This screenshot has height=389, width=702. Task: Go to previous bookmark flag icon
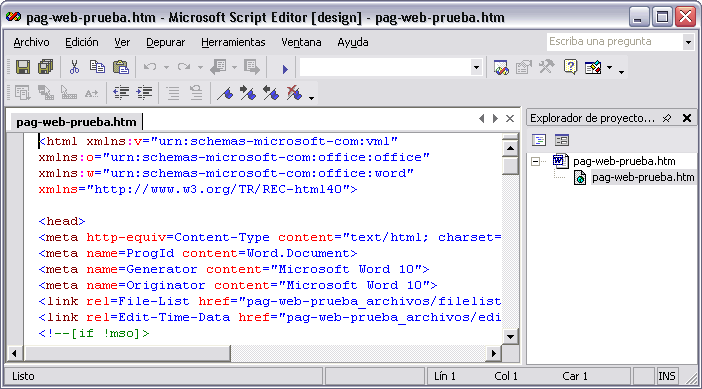(x=271, y=93)
